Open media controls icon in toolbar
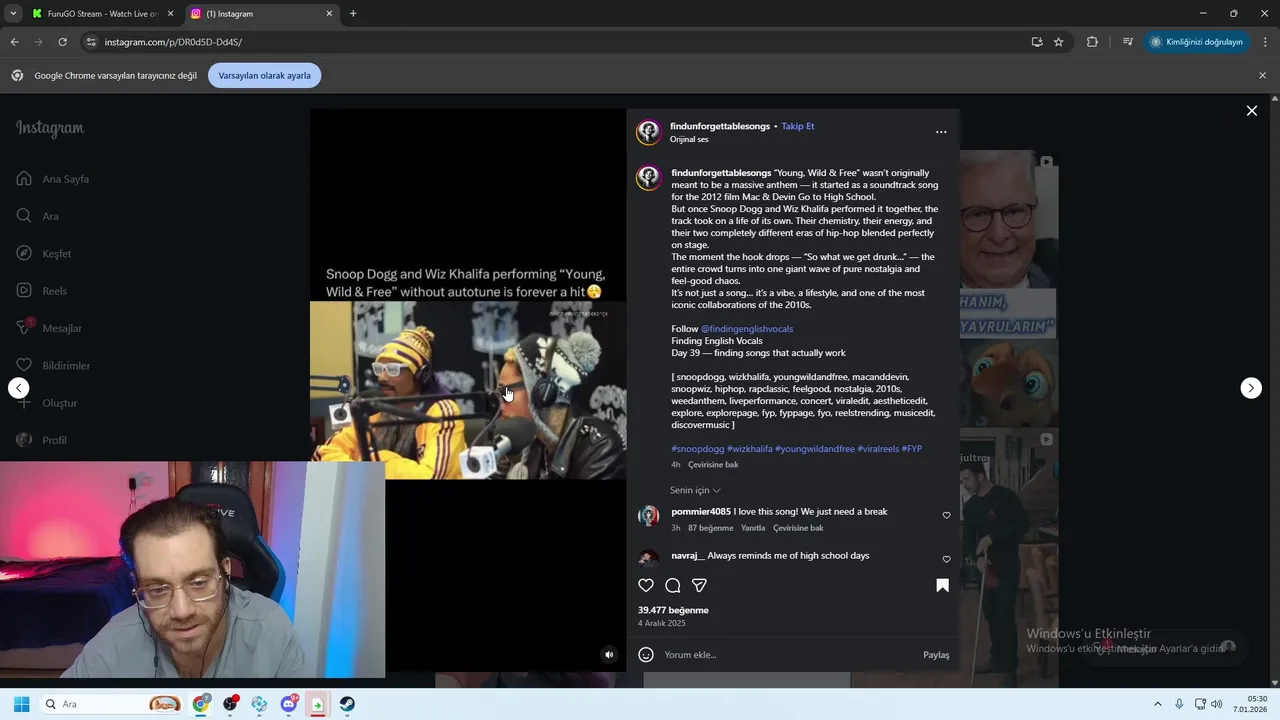This screenshot has width=1280, height=720. 1128,42
